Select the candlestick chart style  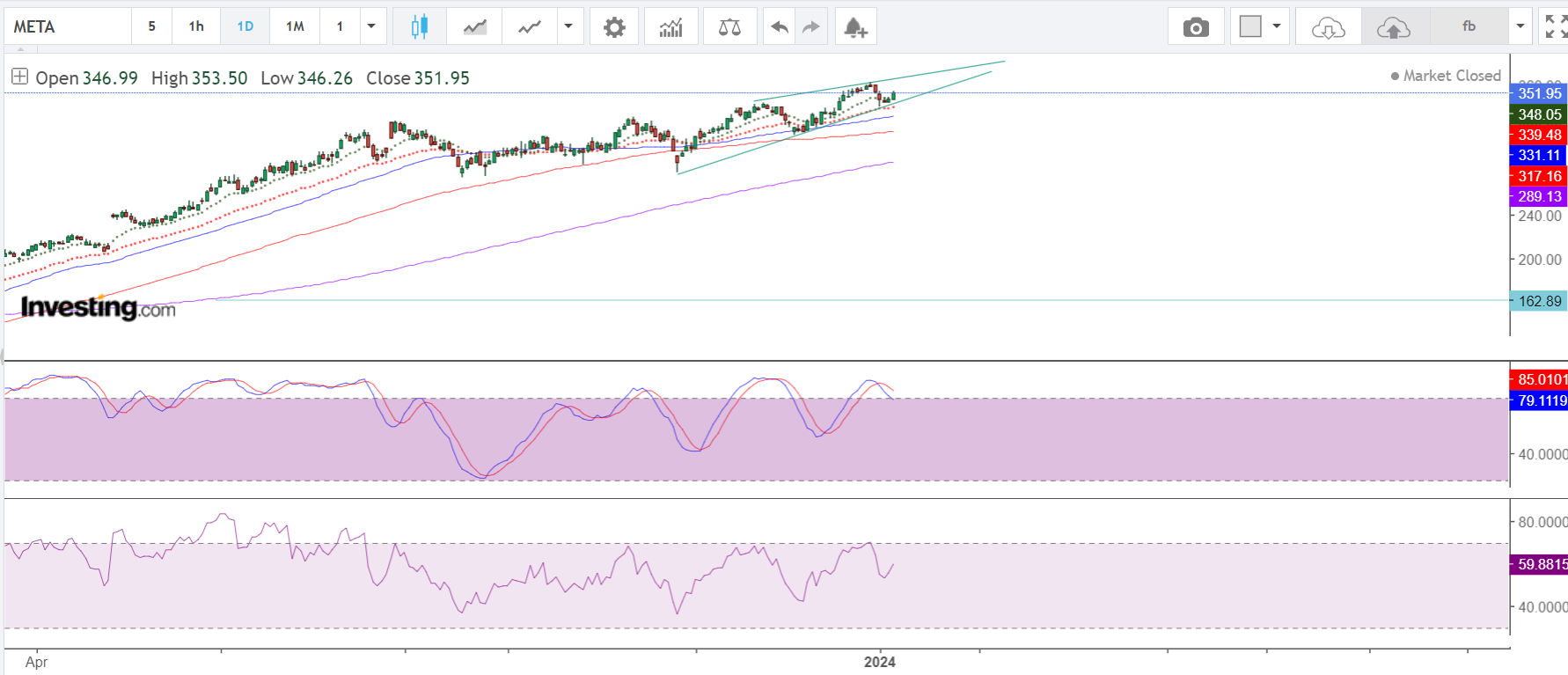[420, 26]
